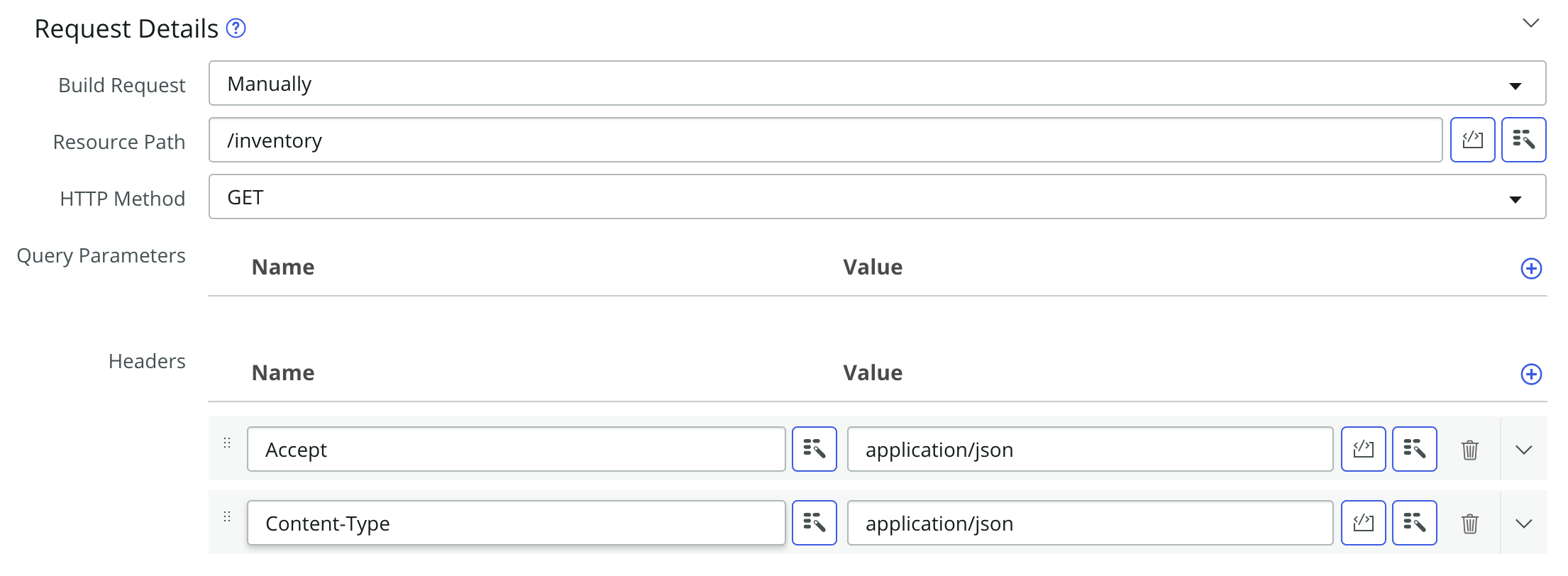Add a new query parameter

(x=1531, y=269)
